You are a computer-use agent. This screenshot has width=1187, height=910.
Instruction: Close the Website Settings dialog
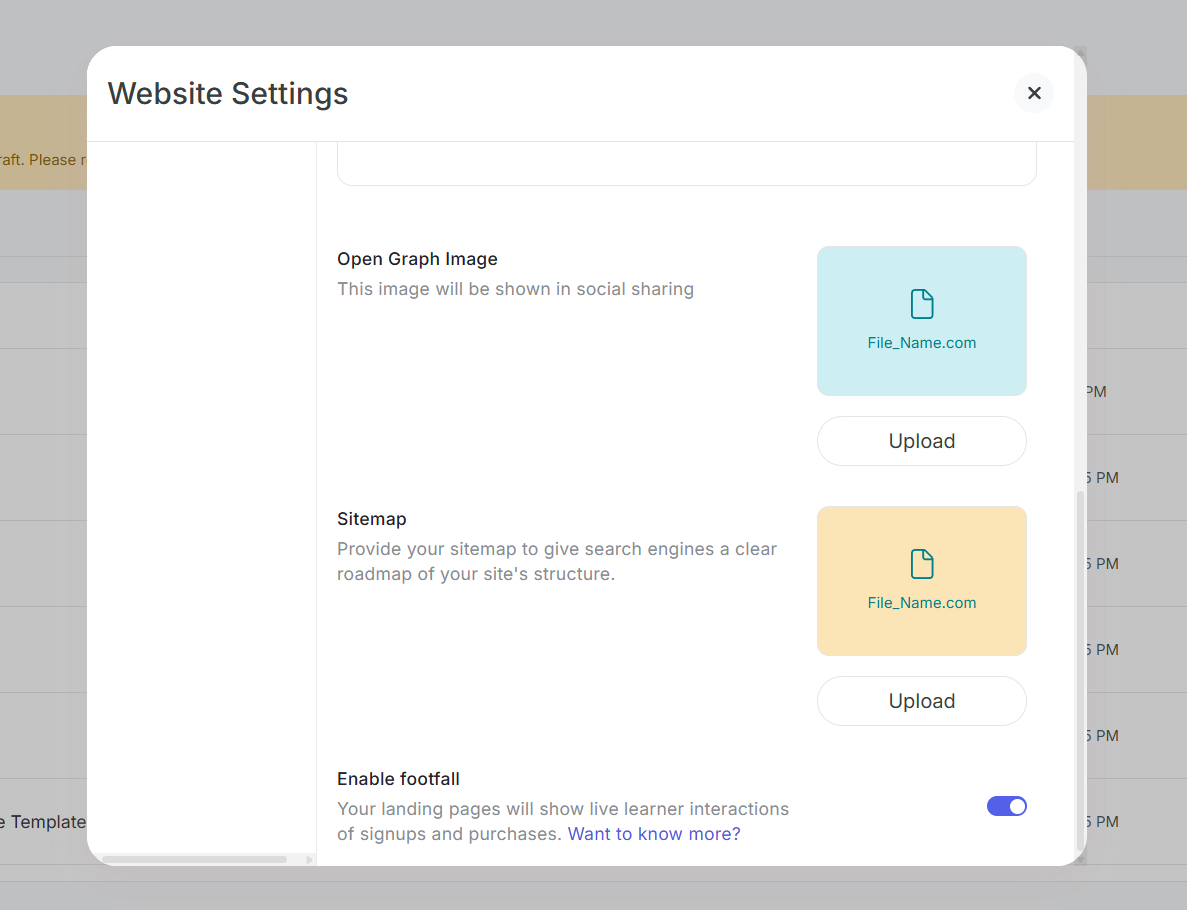click(1034, 93)
